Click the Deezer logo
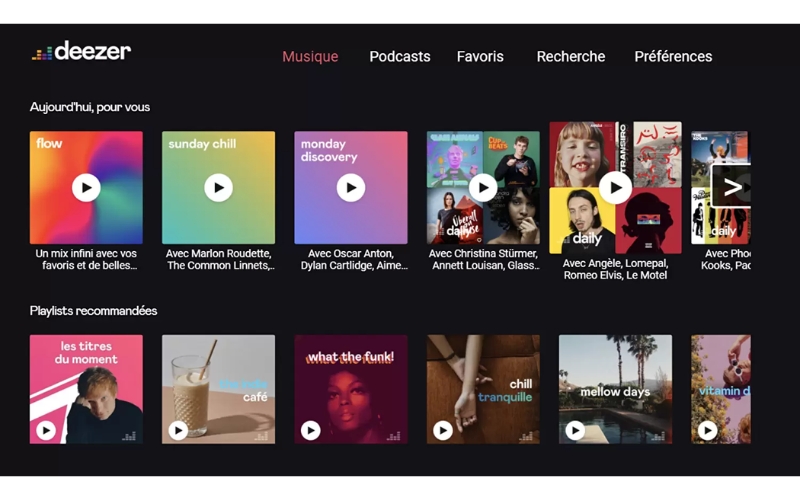 pos(81,51)
